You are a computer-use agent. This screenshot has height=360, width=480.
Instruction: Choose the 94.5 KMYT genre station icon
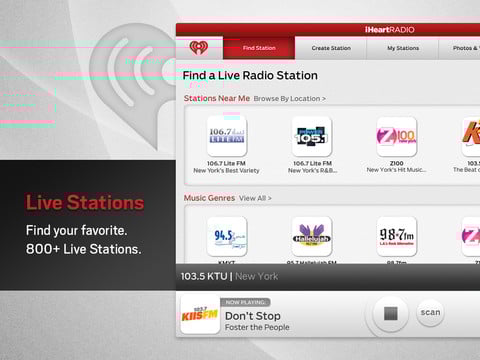pos(227,236)
